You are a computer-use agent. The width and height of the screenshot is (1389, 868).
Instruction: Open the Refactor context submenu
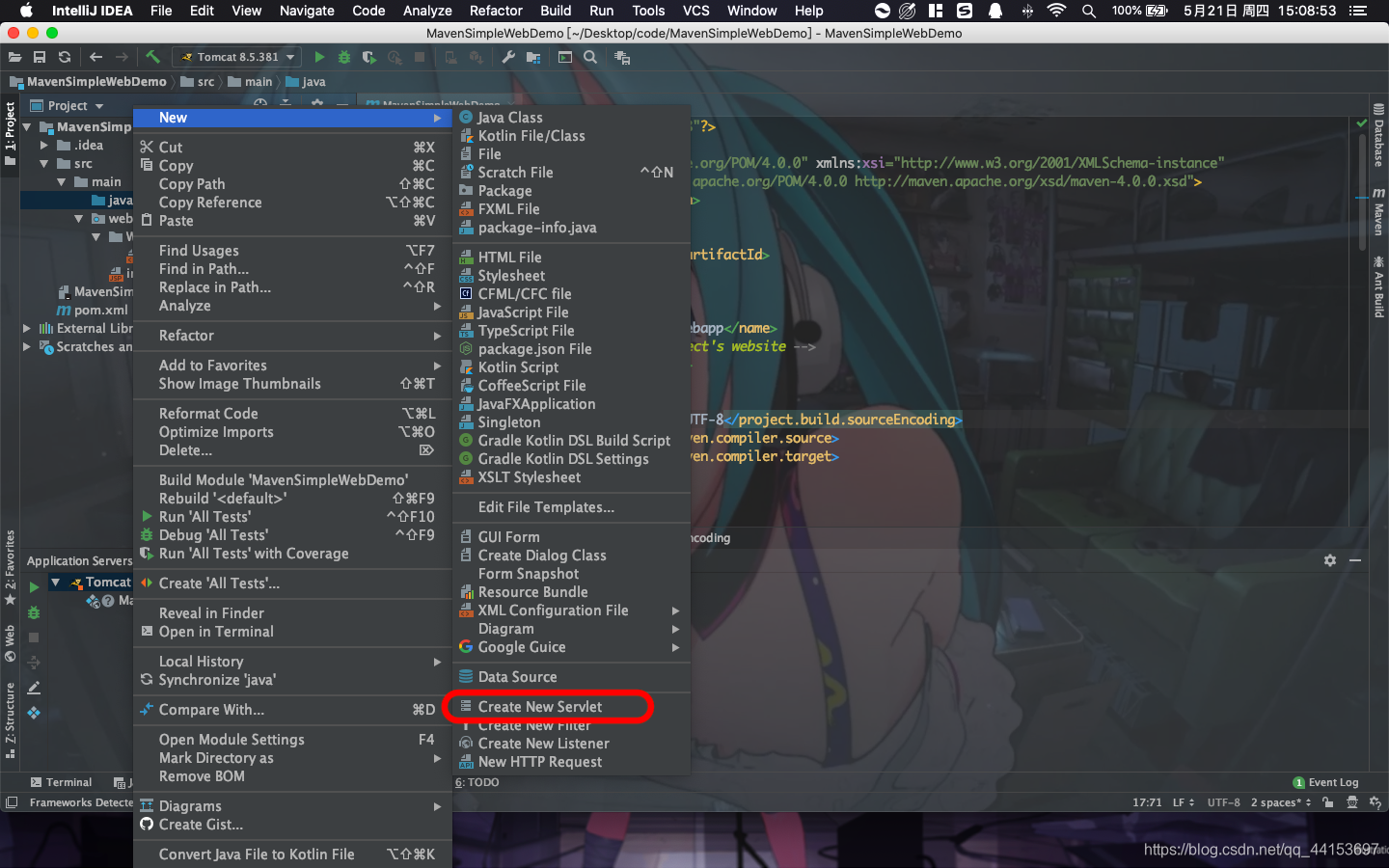coord(291,336)
